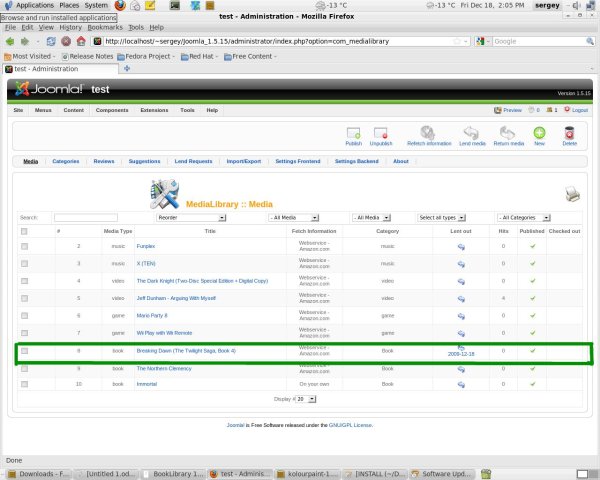
Task: Click lent out icon for The Dark Knight
Action: 461,282
